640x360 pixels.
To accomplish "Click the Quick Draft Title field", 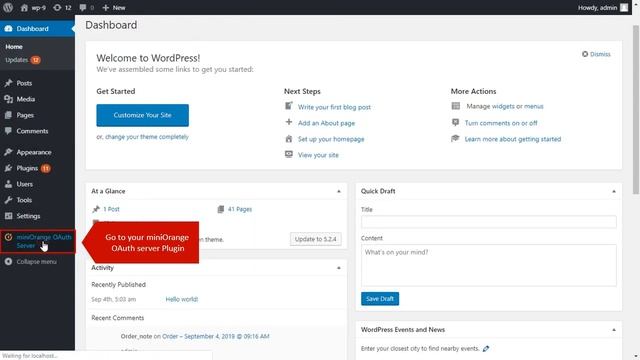I will click(489, 222).
